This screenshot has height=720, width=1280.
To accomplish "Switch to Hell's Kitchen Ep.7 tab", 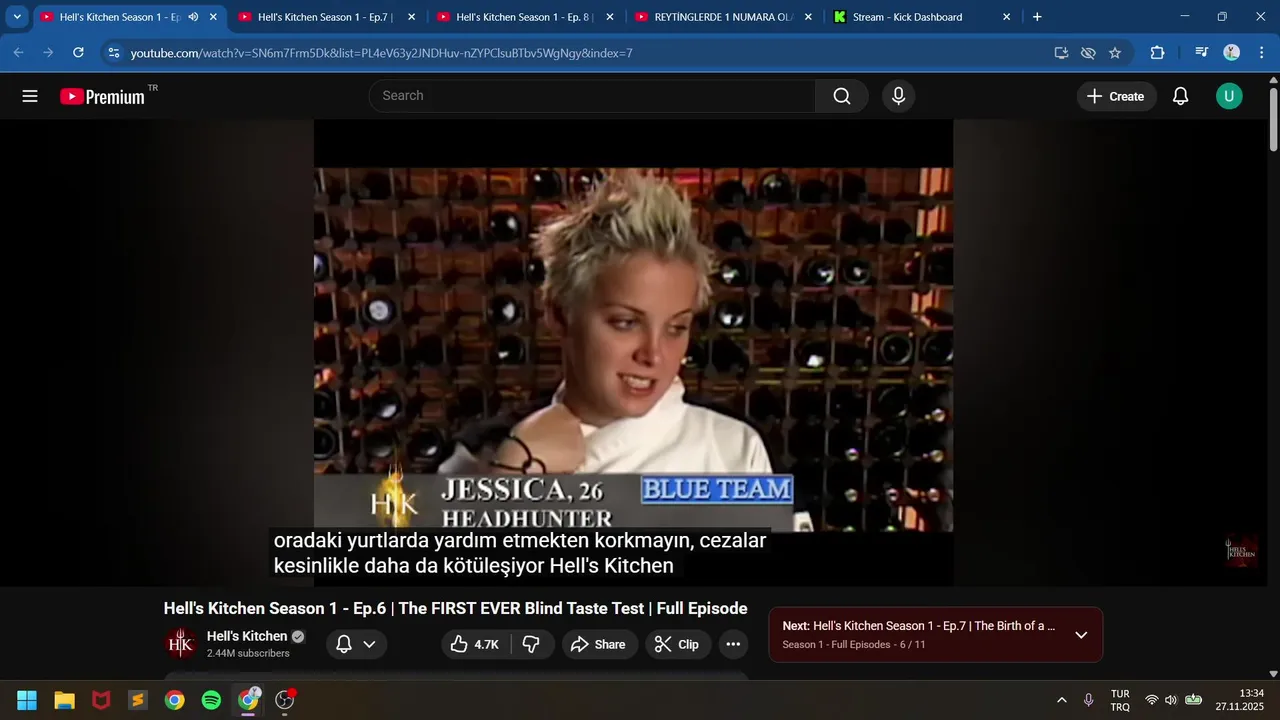I will (x=326, y=17).
